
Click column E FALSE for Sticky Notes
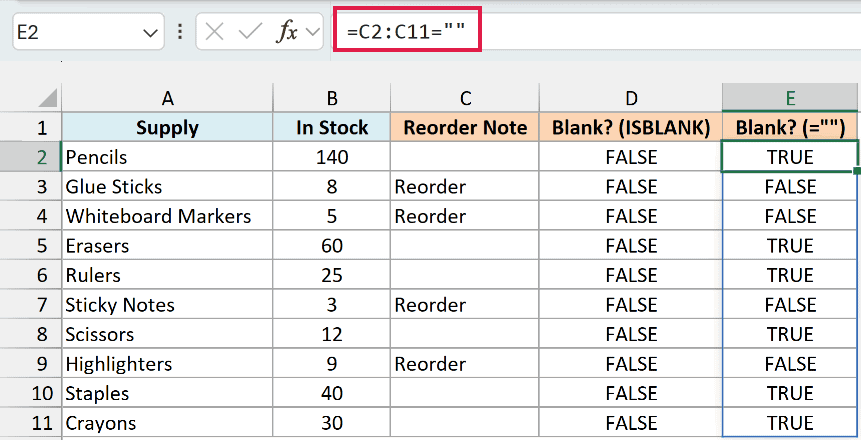(x=790, y=305)
